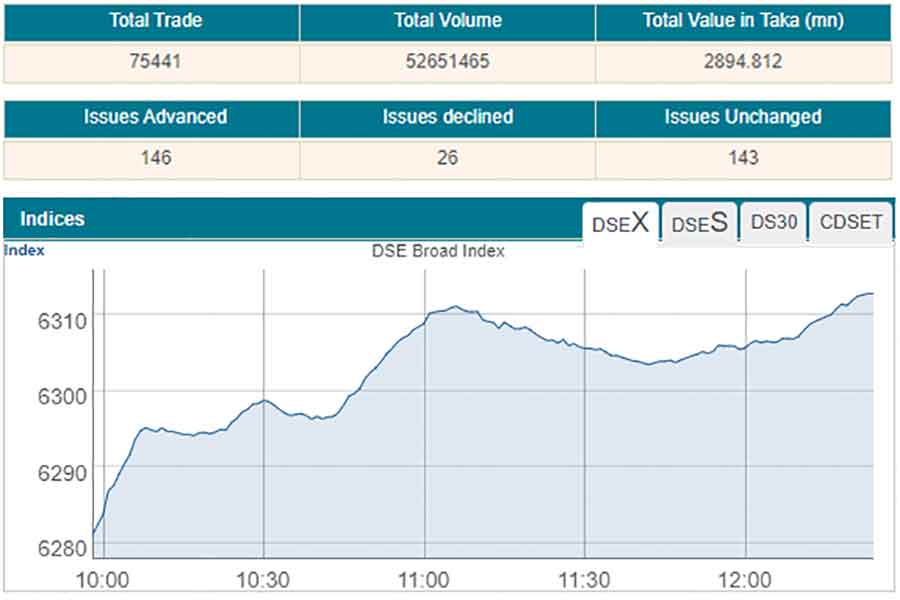This screenshot has height=600, width=900.
Task: Select the Total Value in Taka header
Action: [745, 21]
